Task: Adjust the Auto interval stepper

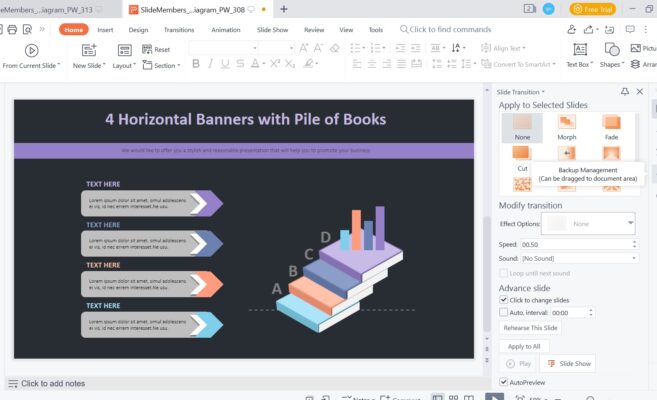Action: click(591, 312)
